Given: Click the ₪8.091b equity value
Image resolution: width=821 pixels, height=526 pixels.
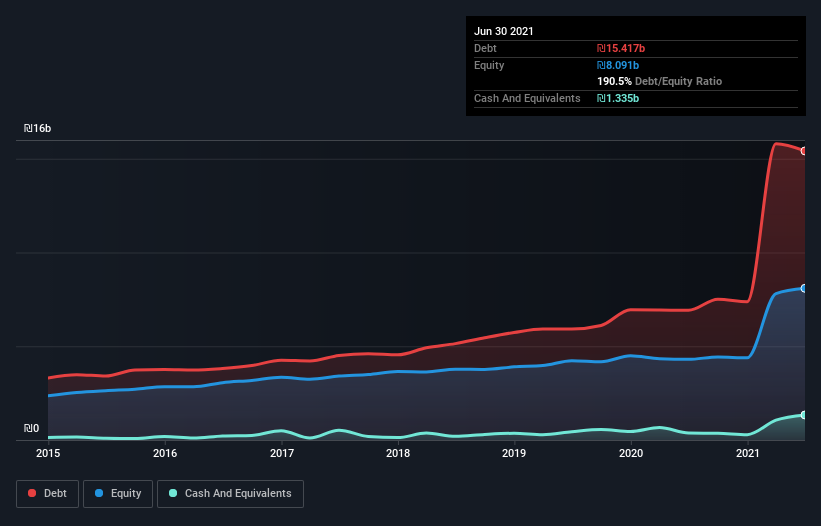Looking at the screenshot, I should click(618, 65).
